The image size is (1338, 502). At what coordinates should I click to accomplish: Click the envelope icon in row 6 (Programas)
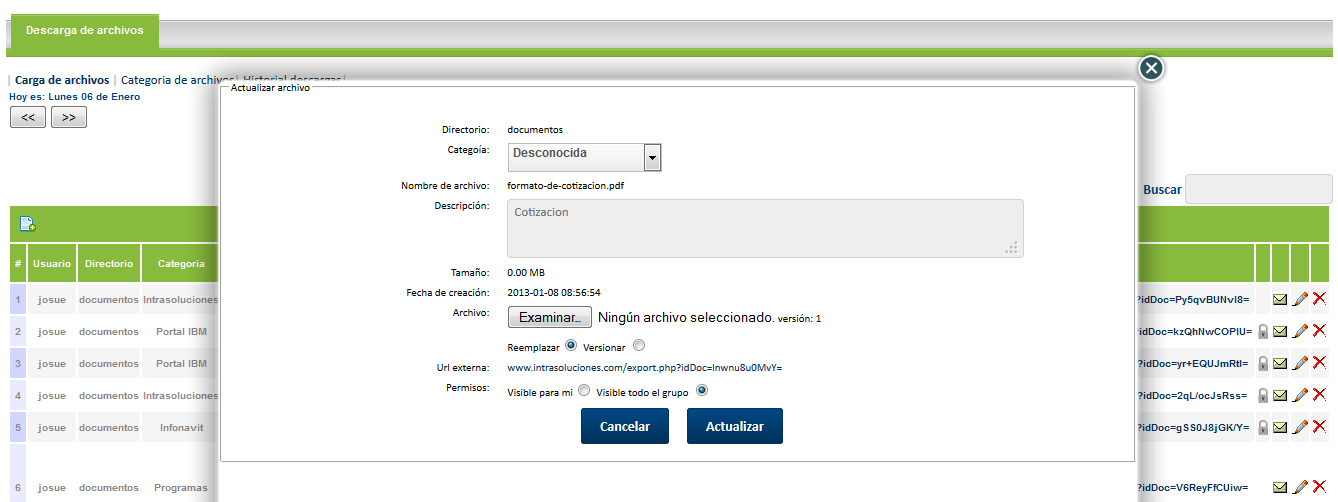[1280, 487]
